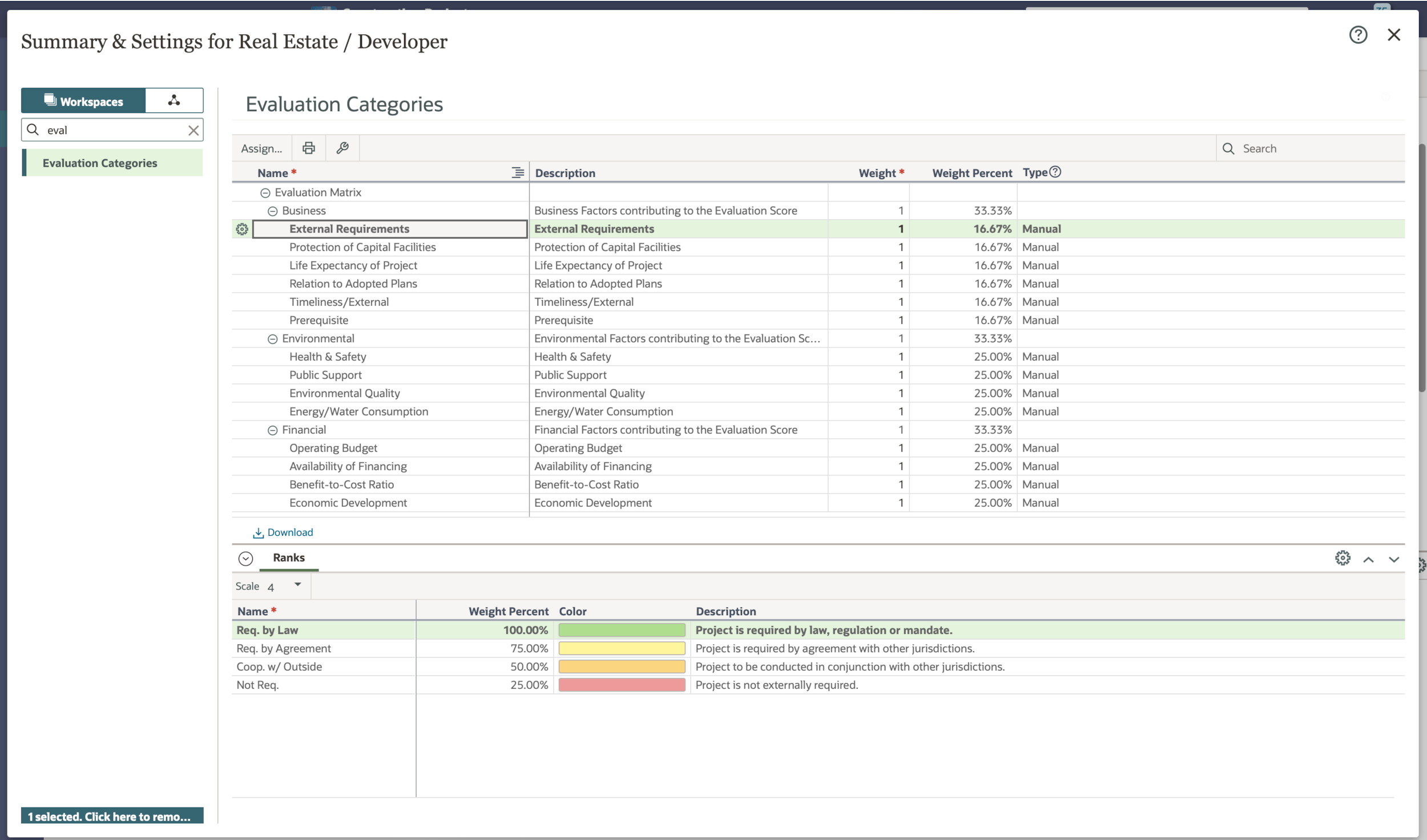
Task: Collapse the Environmental category group
Action: [x=273, y=339]
